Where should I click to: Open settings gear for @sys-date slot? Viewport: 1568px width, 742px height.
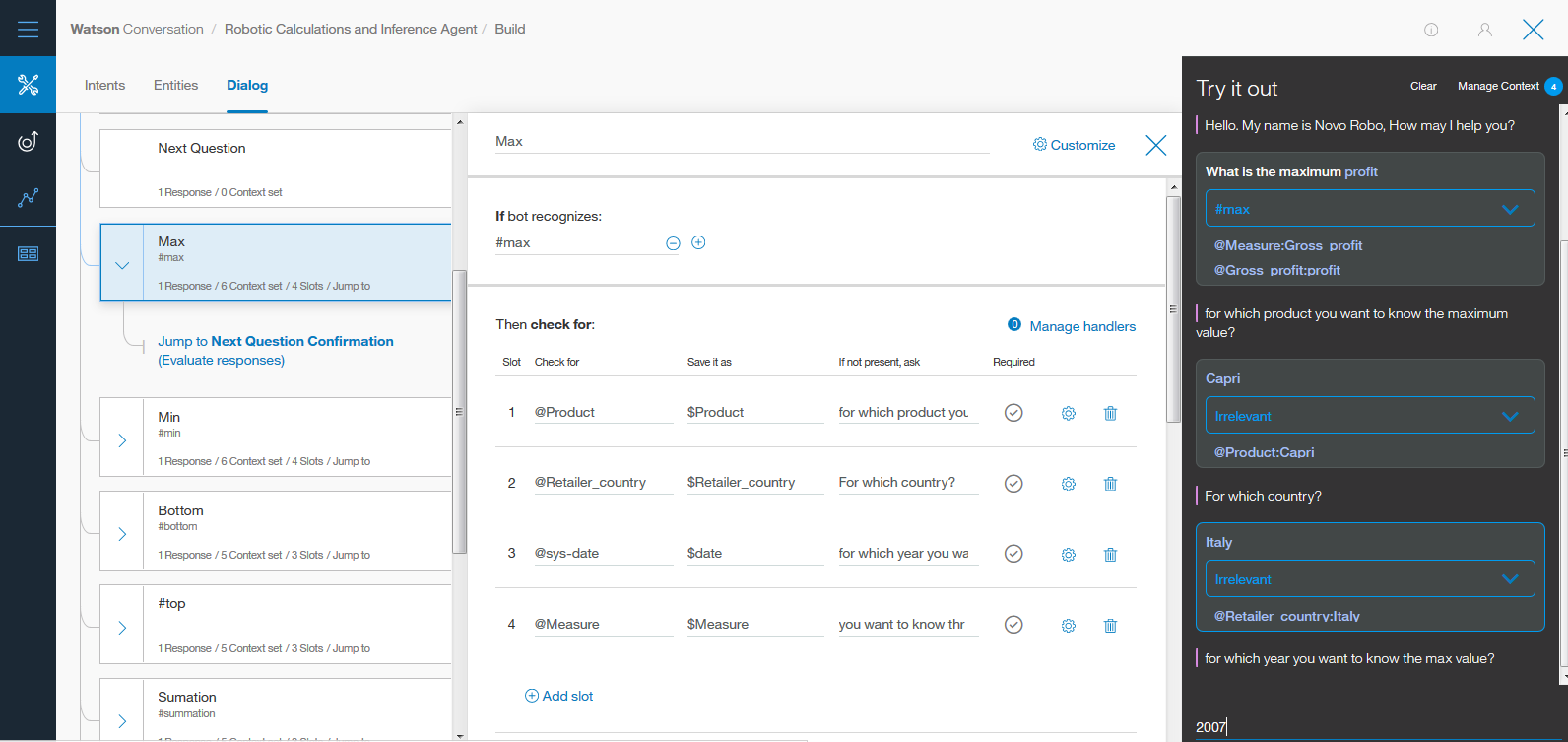click(1069, 555)
